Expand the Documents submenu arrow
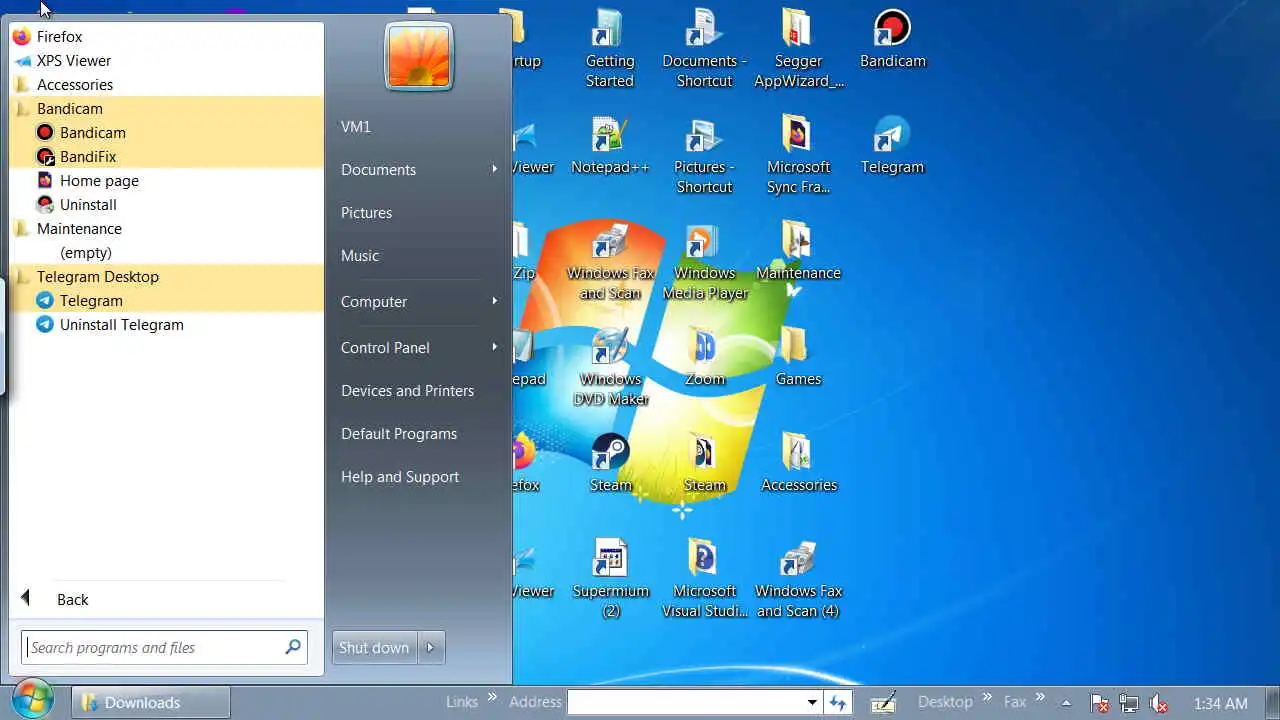 coord(494,169)
